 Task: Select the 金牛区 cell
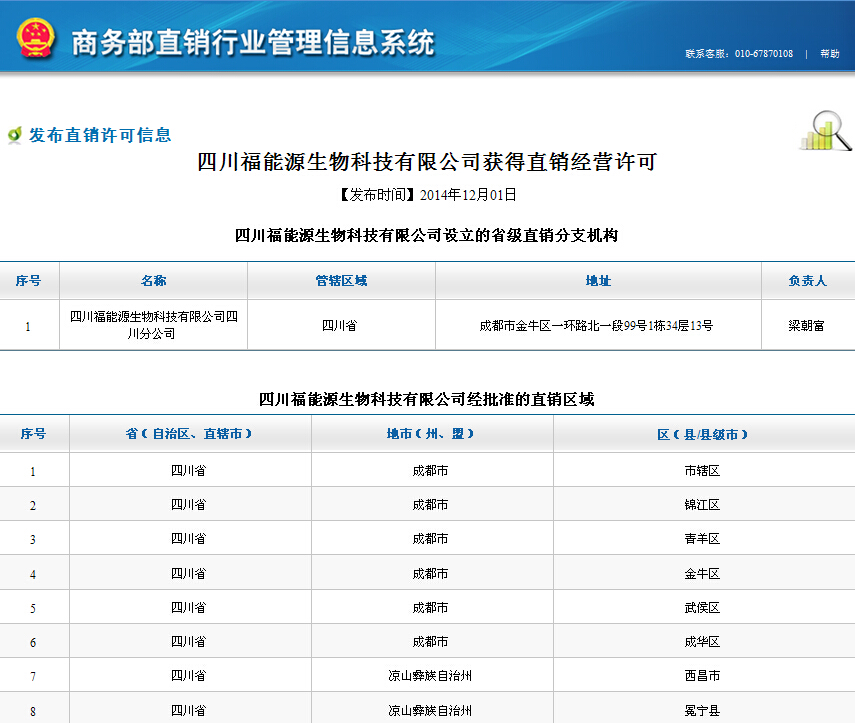click(702, 574)
